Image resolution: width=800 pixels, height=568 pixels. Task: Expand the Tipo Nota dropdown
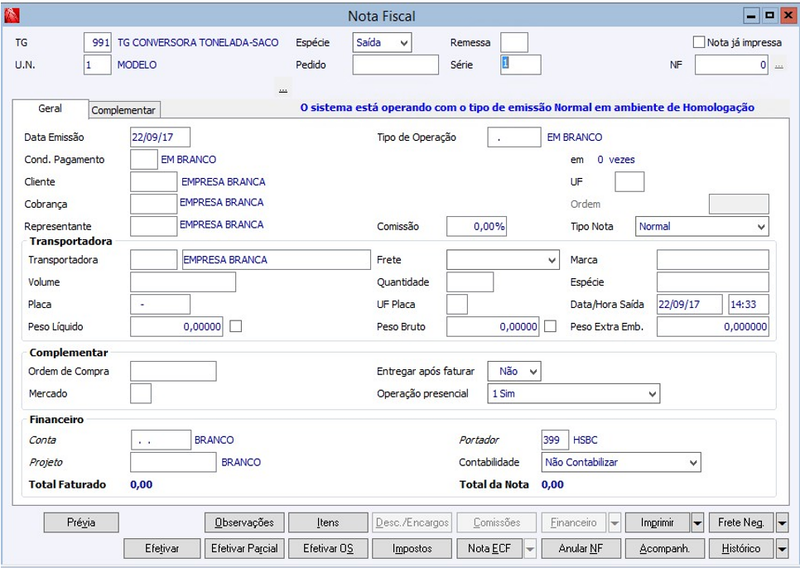702,227
